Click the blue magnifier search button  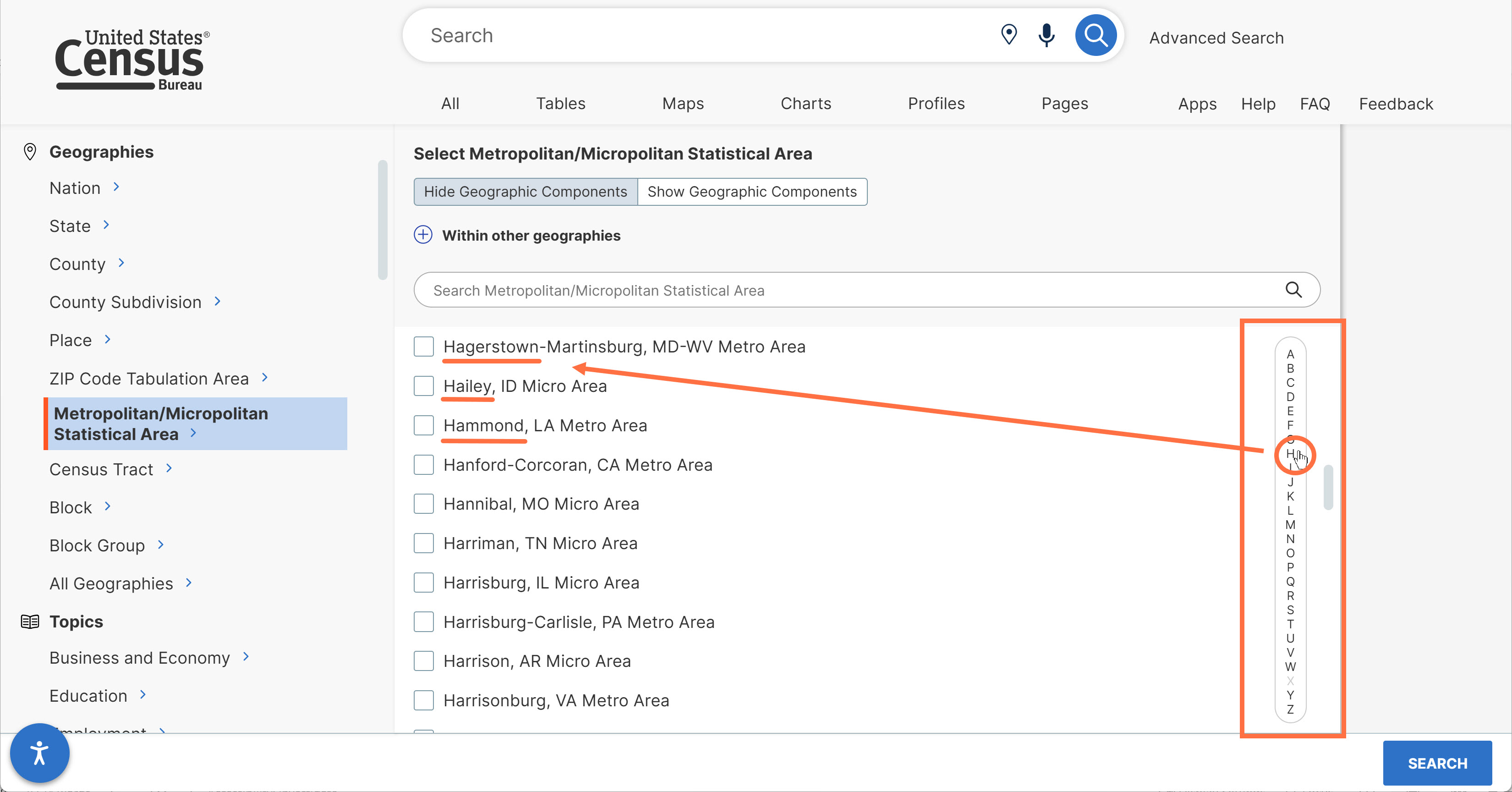[1095, 35]
